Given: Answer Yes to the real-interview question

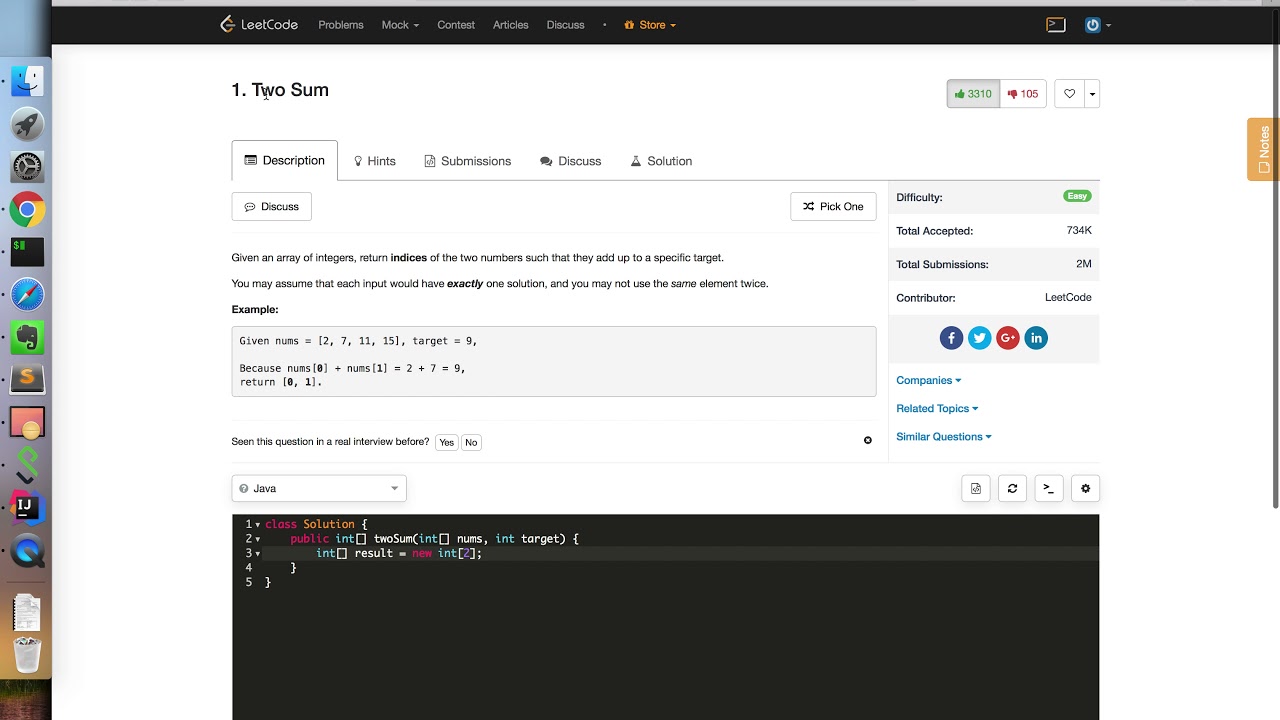Looking at the screenshot, I should (446, 442).
